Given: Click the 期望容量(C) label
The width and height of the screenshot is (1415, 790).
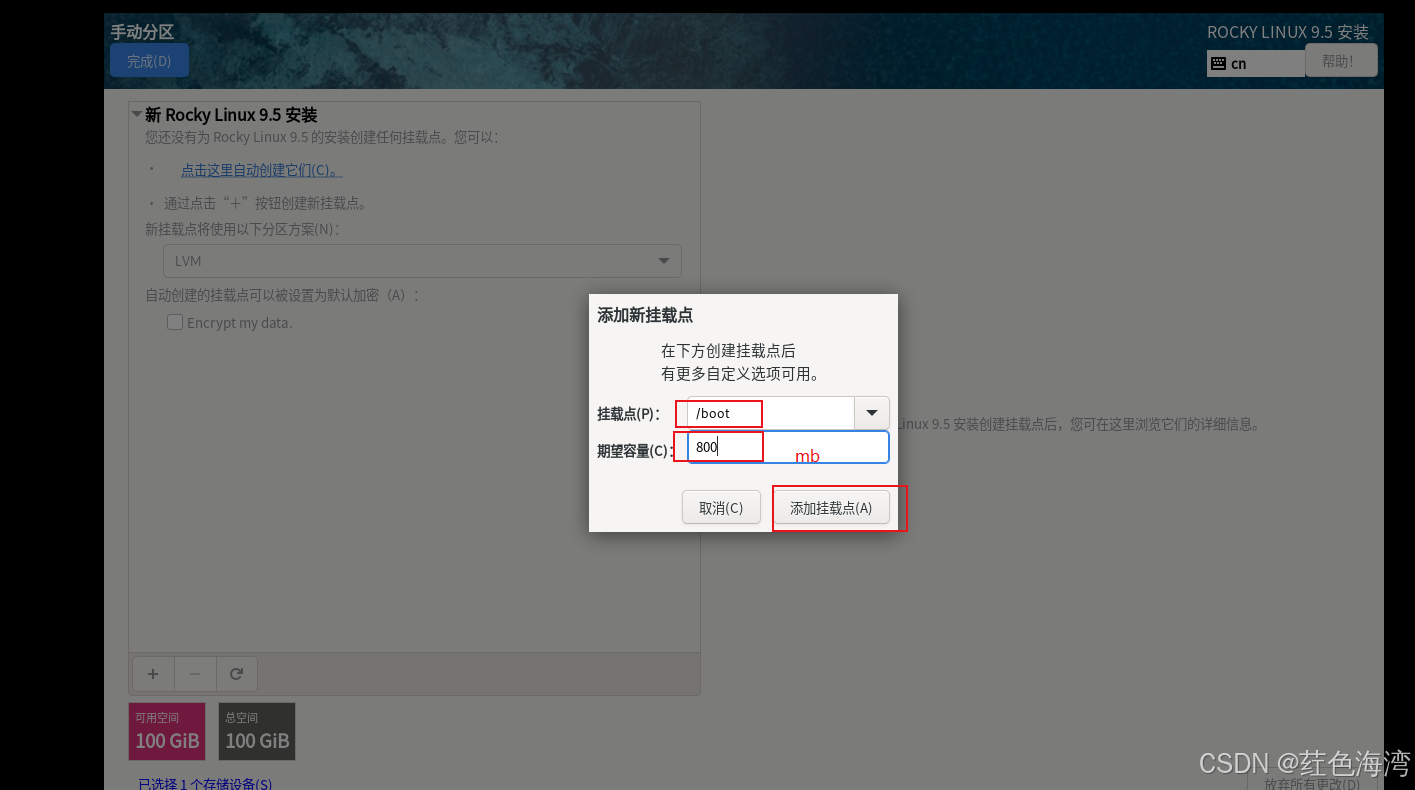Looking at the screenshot, I should (x=636, y=451).
